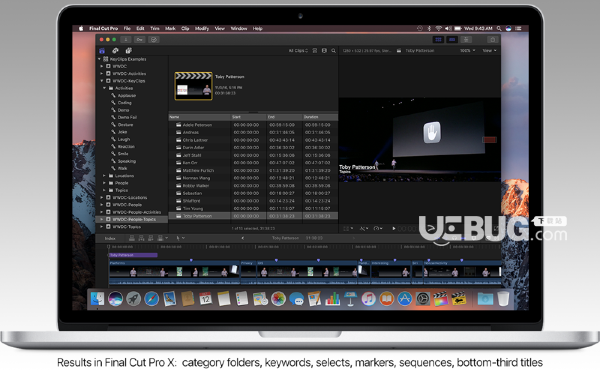The width and height of the screenshot is (600, 375).
Task: Open iTunes from the Dock
Action: 368,298
